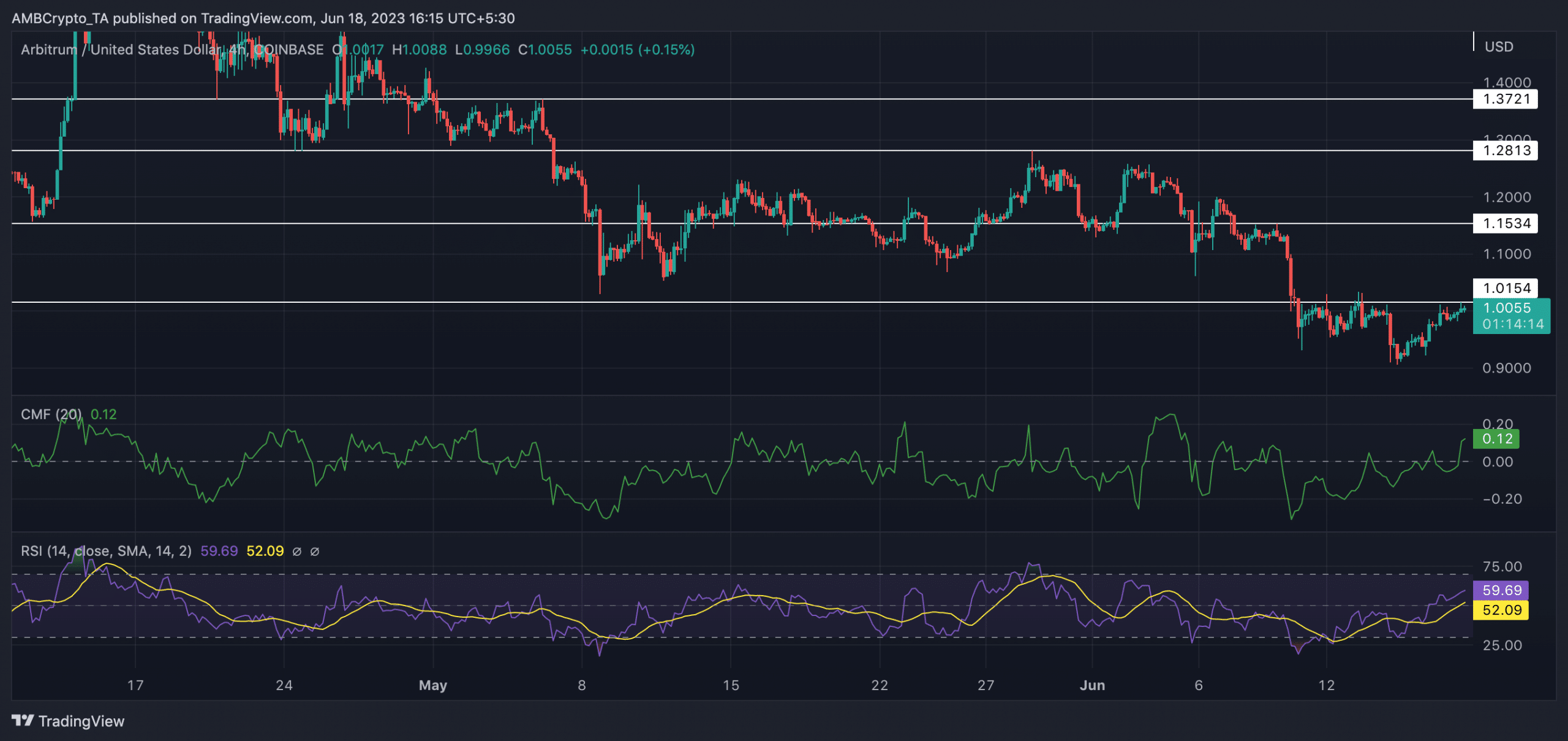Select the 1.0154 price level label
This screenshot has width=1568, height=741.
1505,288
